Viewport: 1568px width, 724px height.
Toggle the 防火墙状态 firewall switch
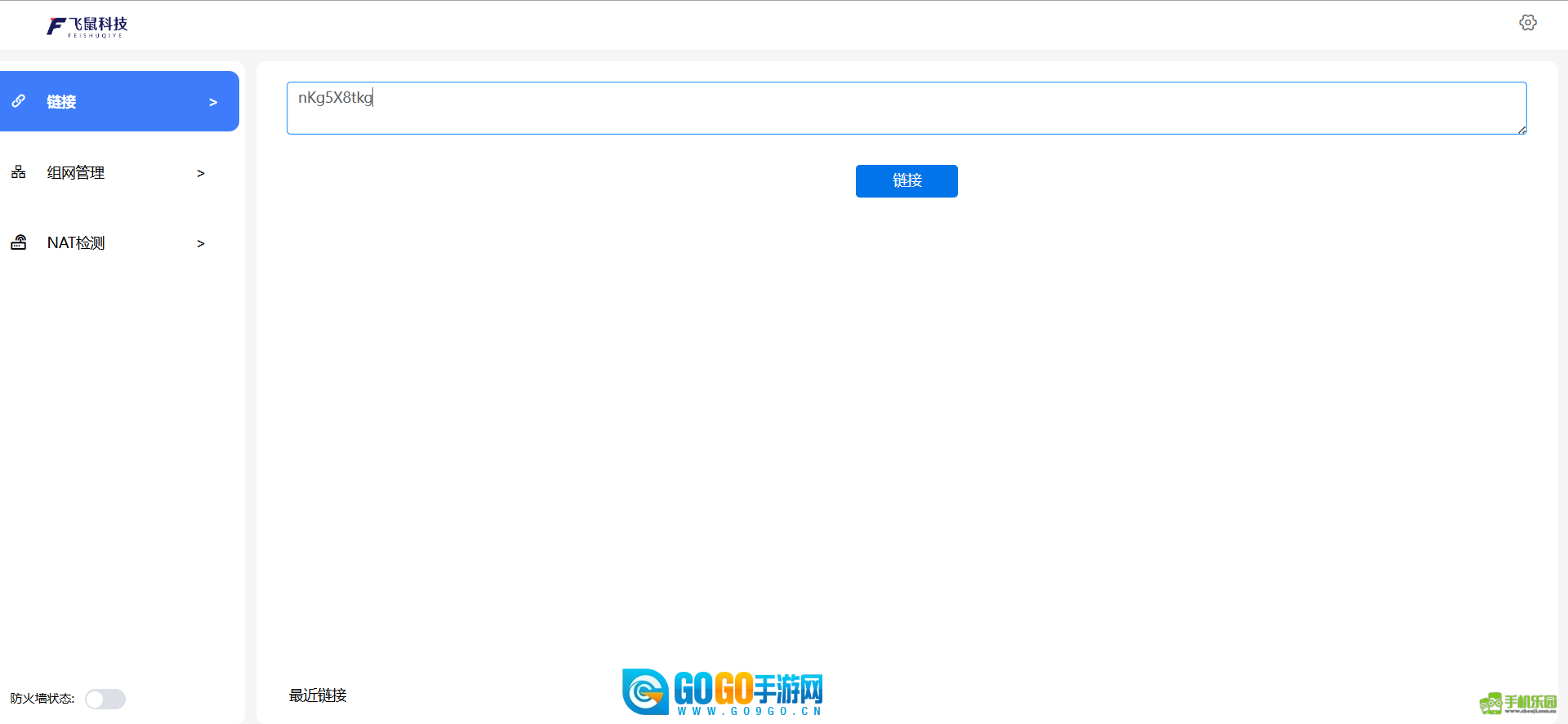click(105, 699)
